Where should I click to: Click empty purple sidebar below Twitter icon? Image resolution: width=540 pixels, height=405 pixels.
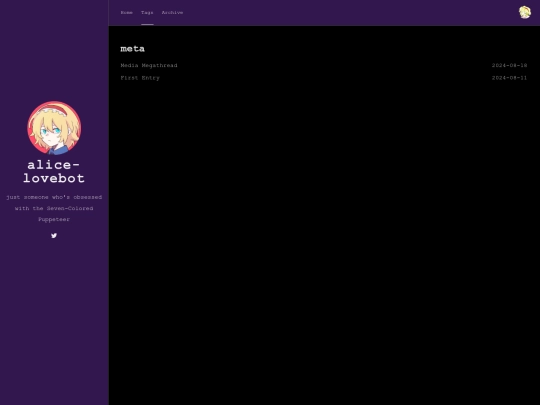click(x=54, y=320)
